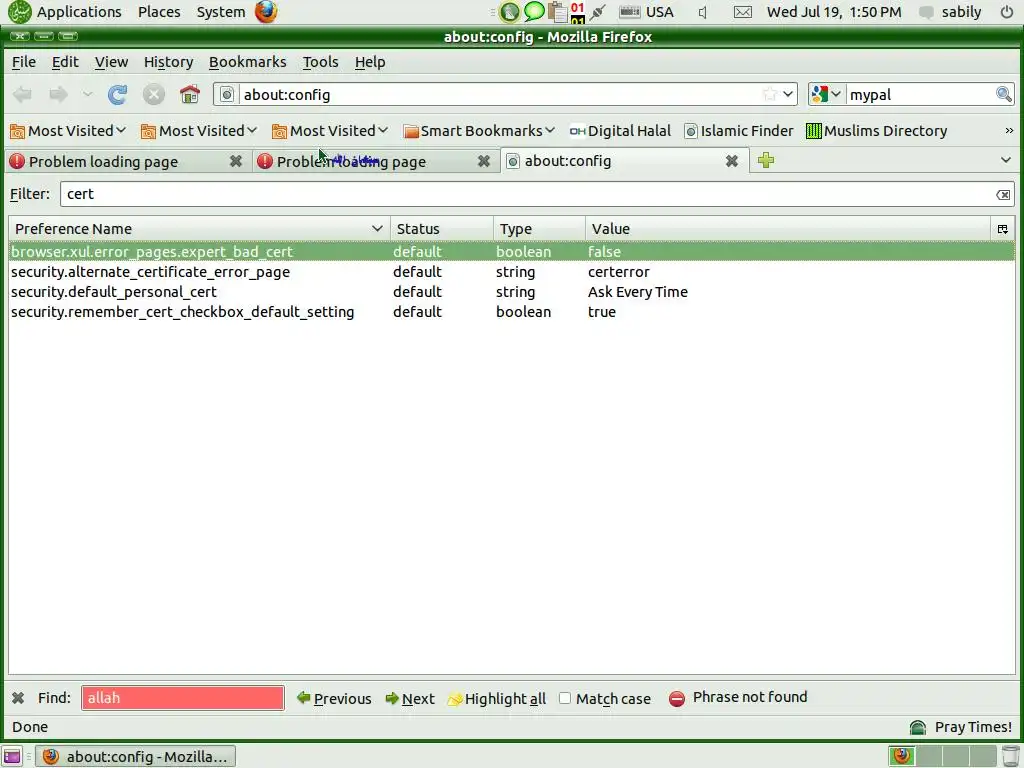Open the column picker icon in the table header
The height and width of the screenshot is (768, 1024).
(x=1002, y=229)
